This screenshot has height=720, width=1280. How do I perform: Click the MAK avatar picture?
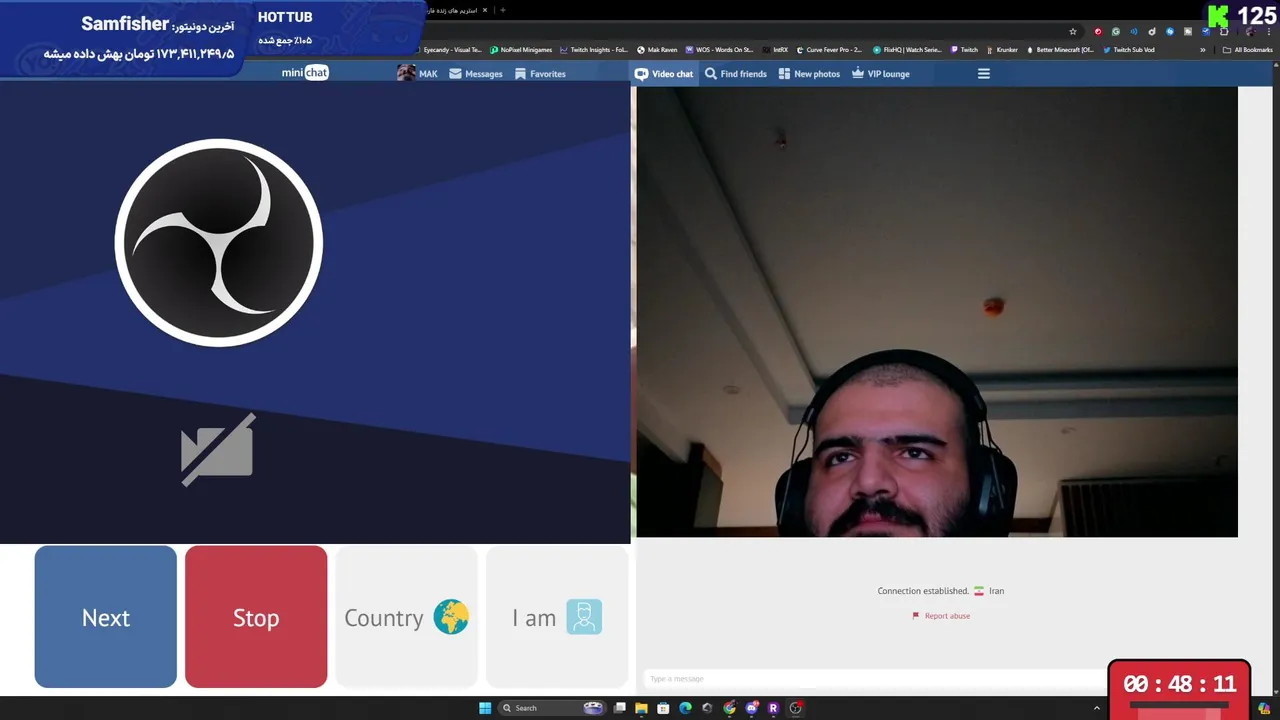click(406, 73)
